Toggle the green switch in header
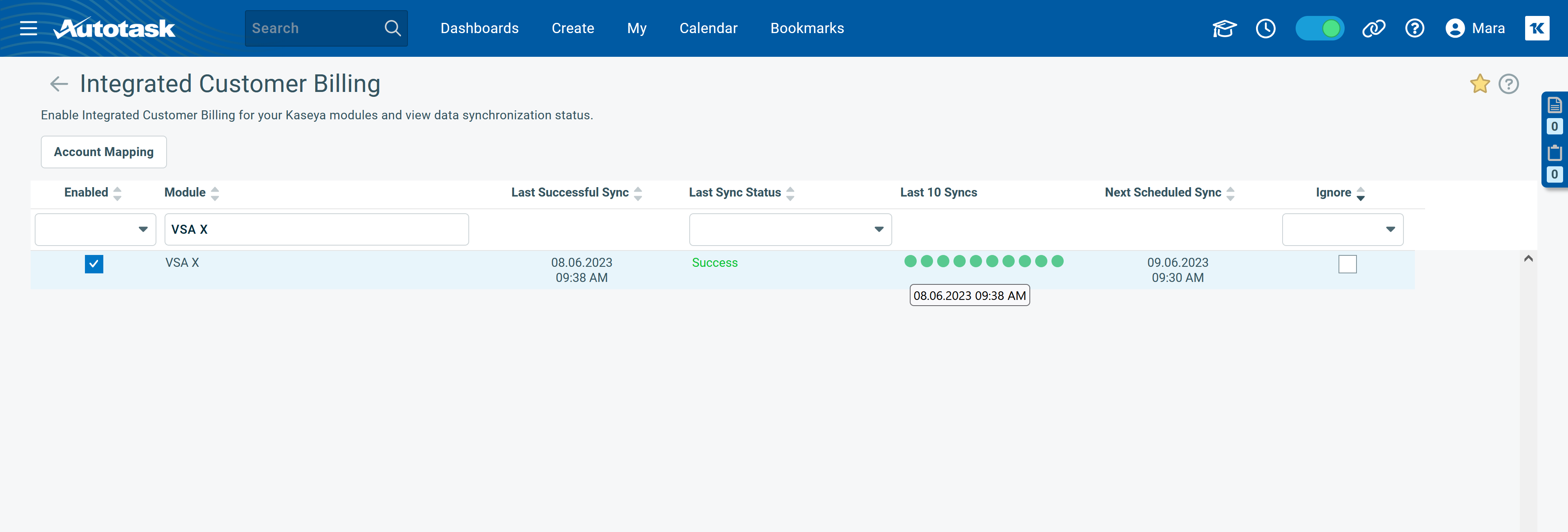This screenshot has height=532, width=1568. tap(1319, 28)
